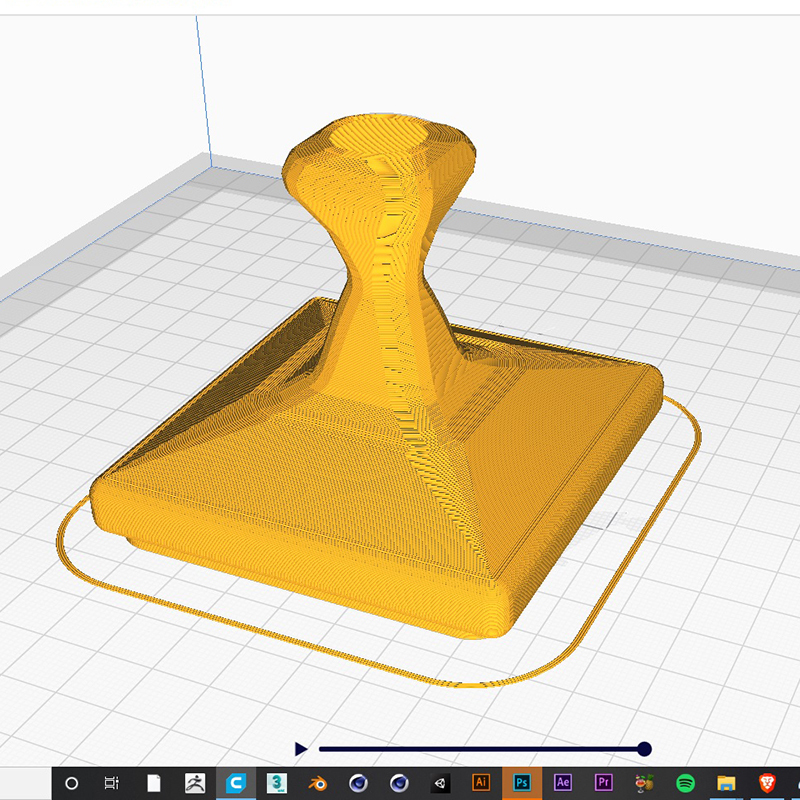This screenshot has height=800, width=800.
Task: Play the layer preview animation
Action: (x=302, y=747)
